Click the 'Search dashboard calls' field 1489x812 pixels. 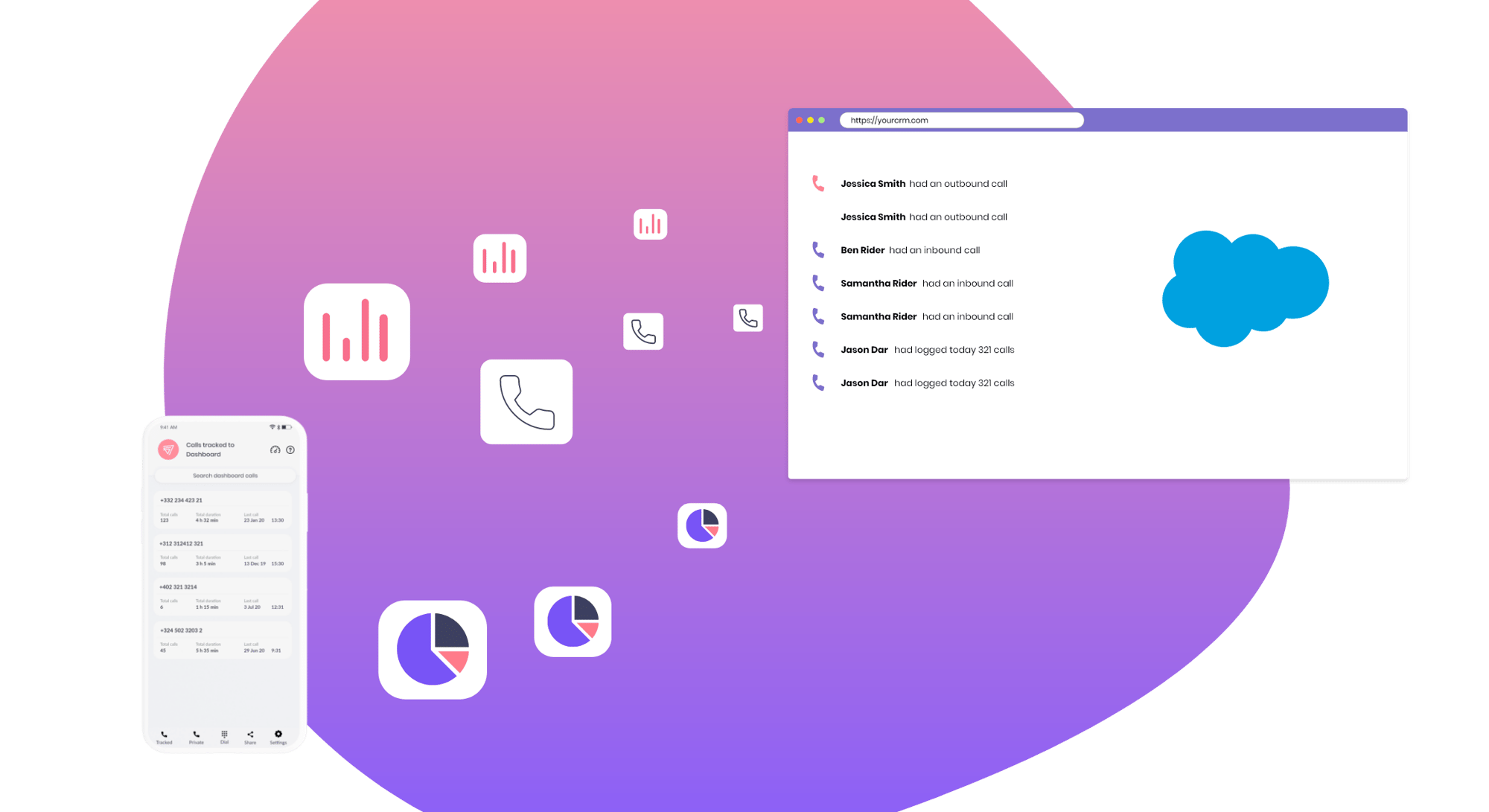225,476
